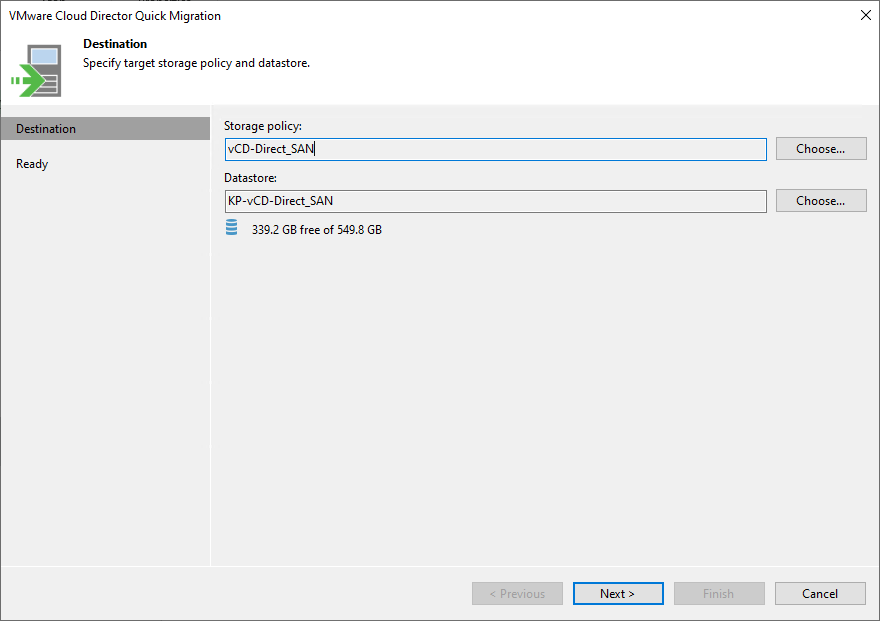Open Choose dialog for Storage policy

point(820,148)
